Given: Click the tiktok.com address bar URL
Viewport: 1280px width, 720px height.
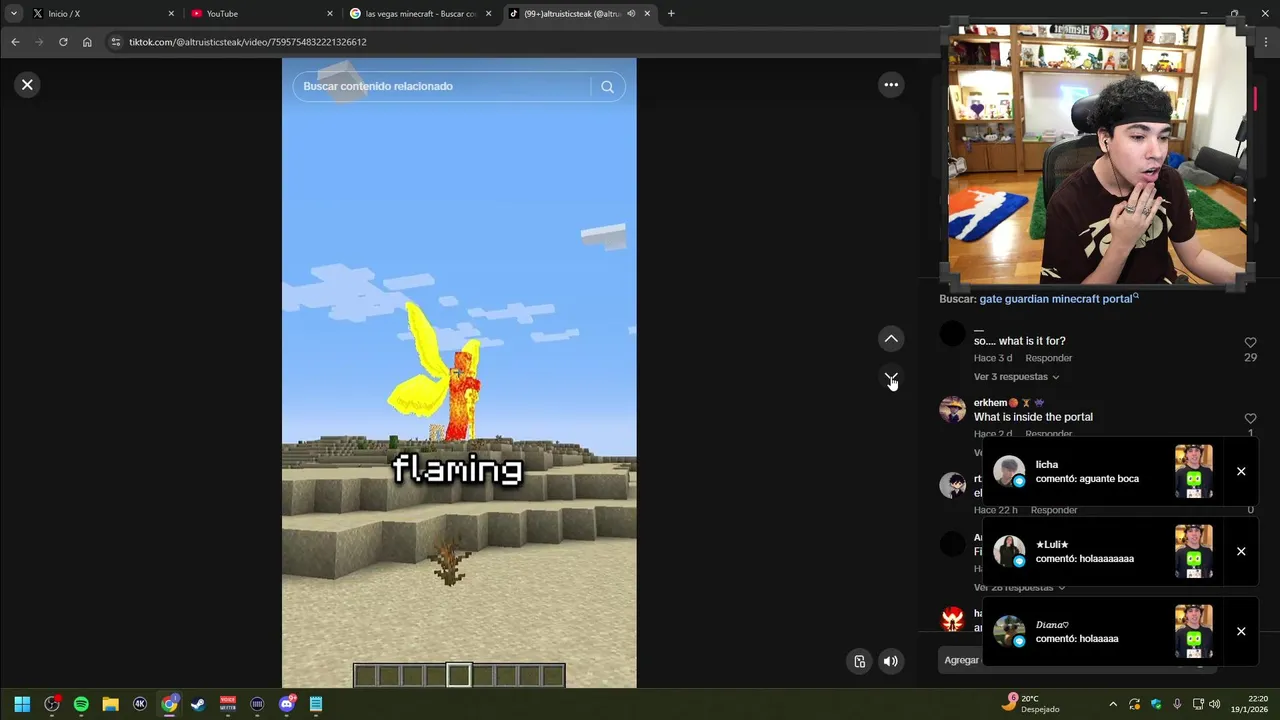Looking at the screenshot, I should coord(247,42).
